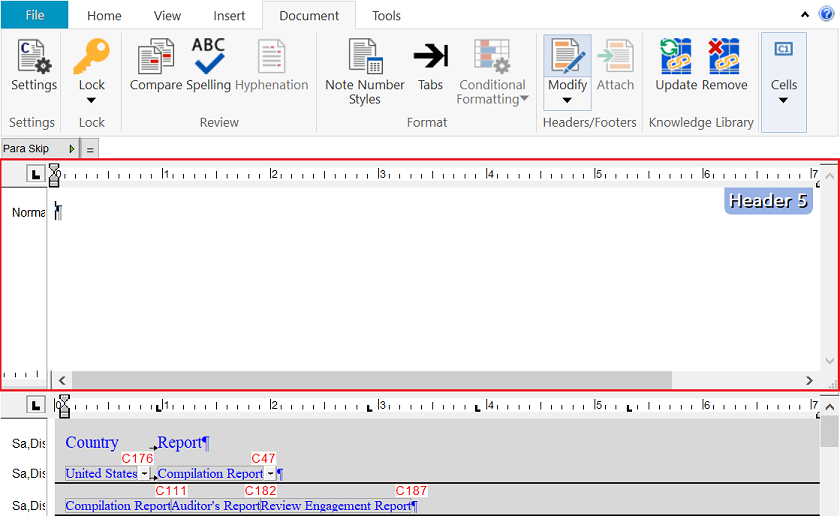This screenshot has width=840, height=516.
Task: Collapse the ribbon with up arrow
Action: tap(806, 15)
